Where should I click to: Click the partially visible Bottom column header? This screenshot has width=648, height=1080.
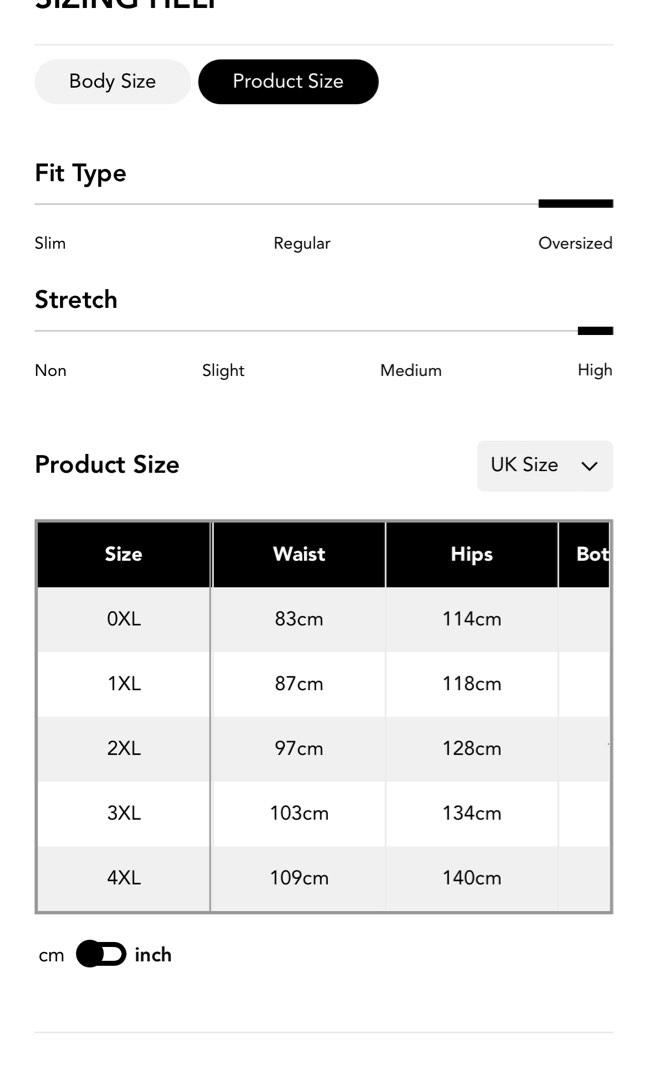[x=590, y=554]
